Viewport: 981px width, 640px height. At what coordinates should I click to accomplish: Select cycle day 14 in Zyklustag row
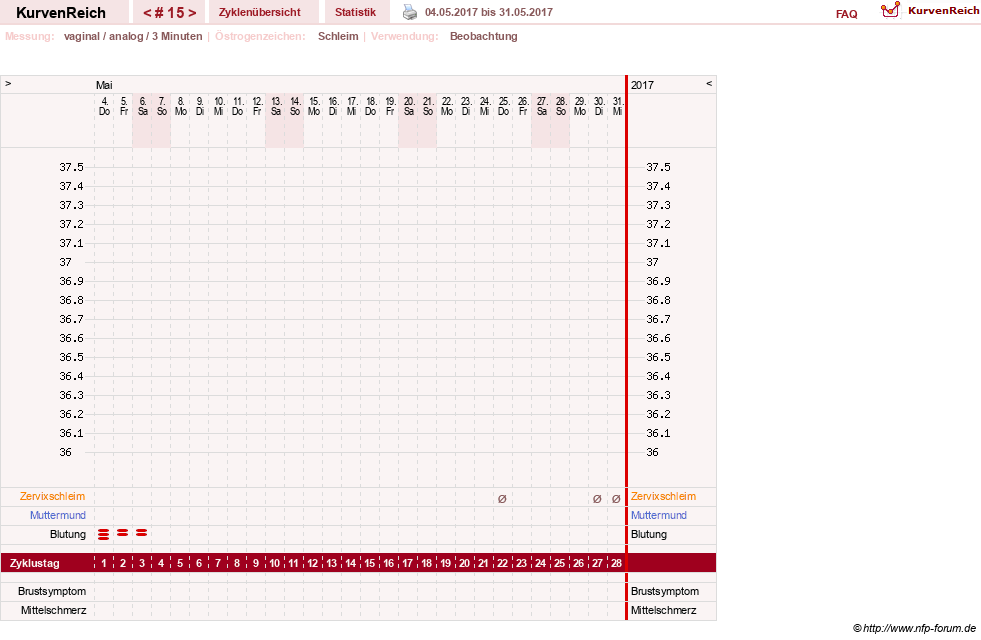coord(350,563)
